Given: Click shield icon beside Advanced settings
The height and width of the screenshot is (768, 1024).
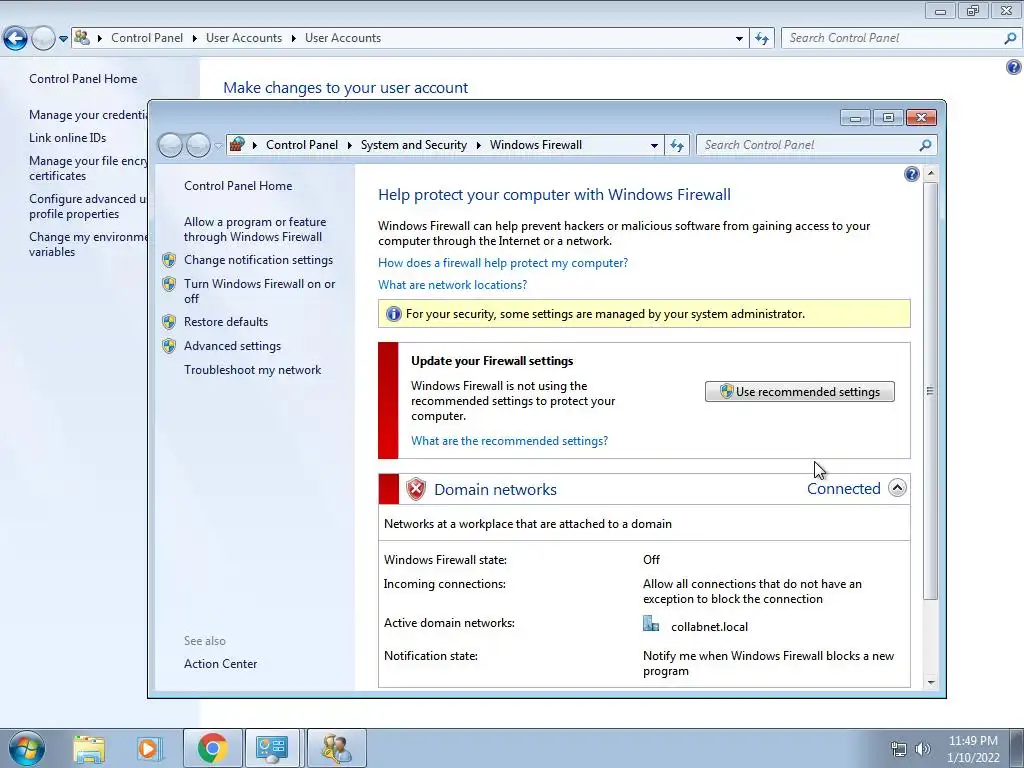Looking at the screenshot, I should click(x=169, y=346).
